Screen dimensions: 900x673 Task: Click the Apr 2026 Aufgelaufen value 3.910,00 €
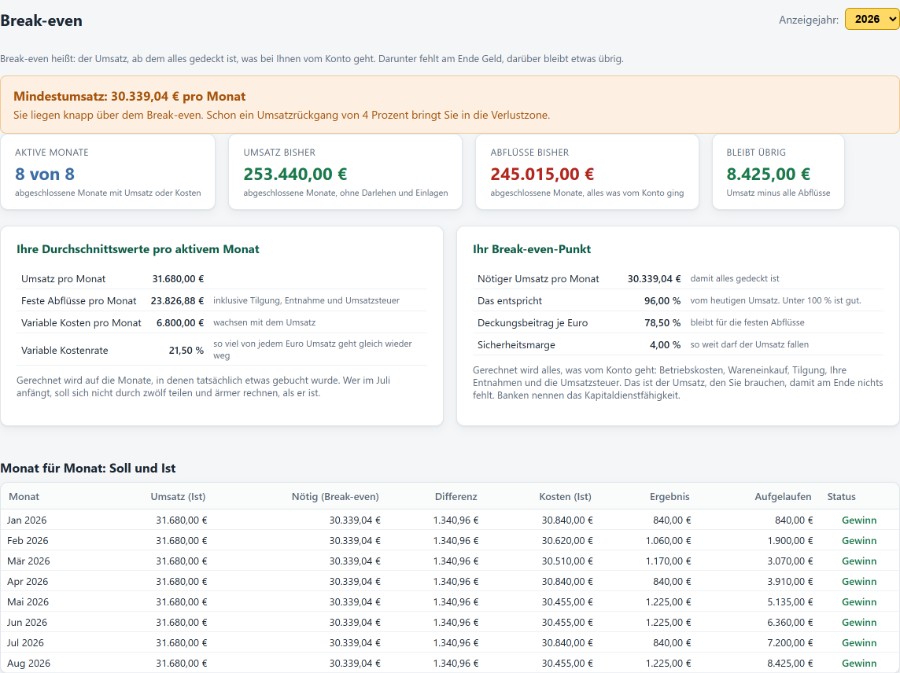tap(790, 582)
